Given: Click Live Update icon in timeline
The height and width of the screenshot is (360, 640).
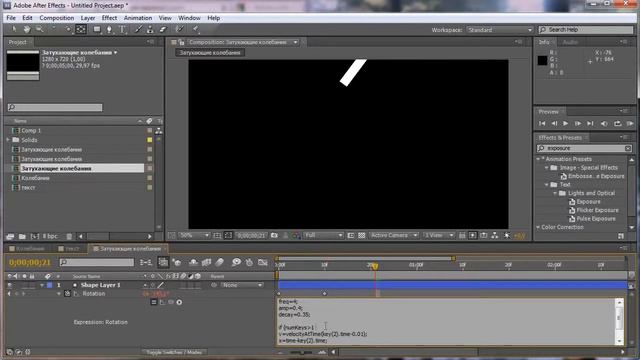Looking at the screenshot, I should click(x=163, y=262).
